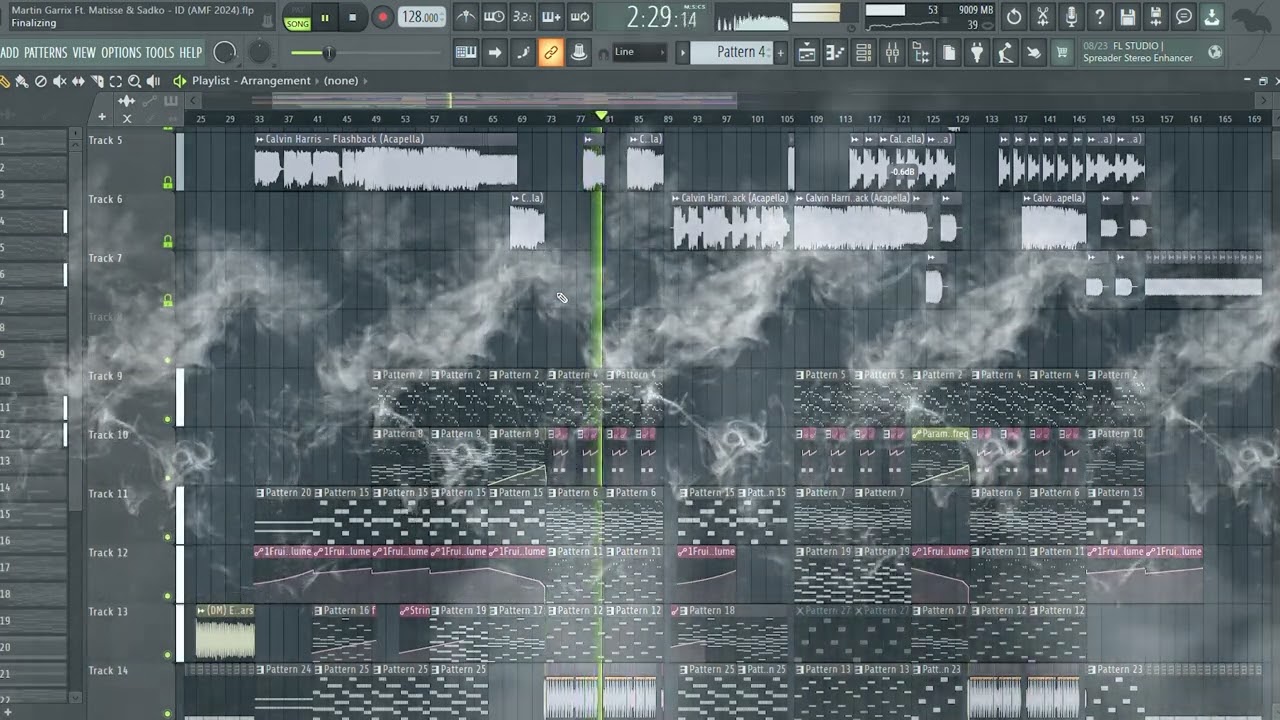
Task: Toggle overdub blend recording icon
Action: coord(551,17)
